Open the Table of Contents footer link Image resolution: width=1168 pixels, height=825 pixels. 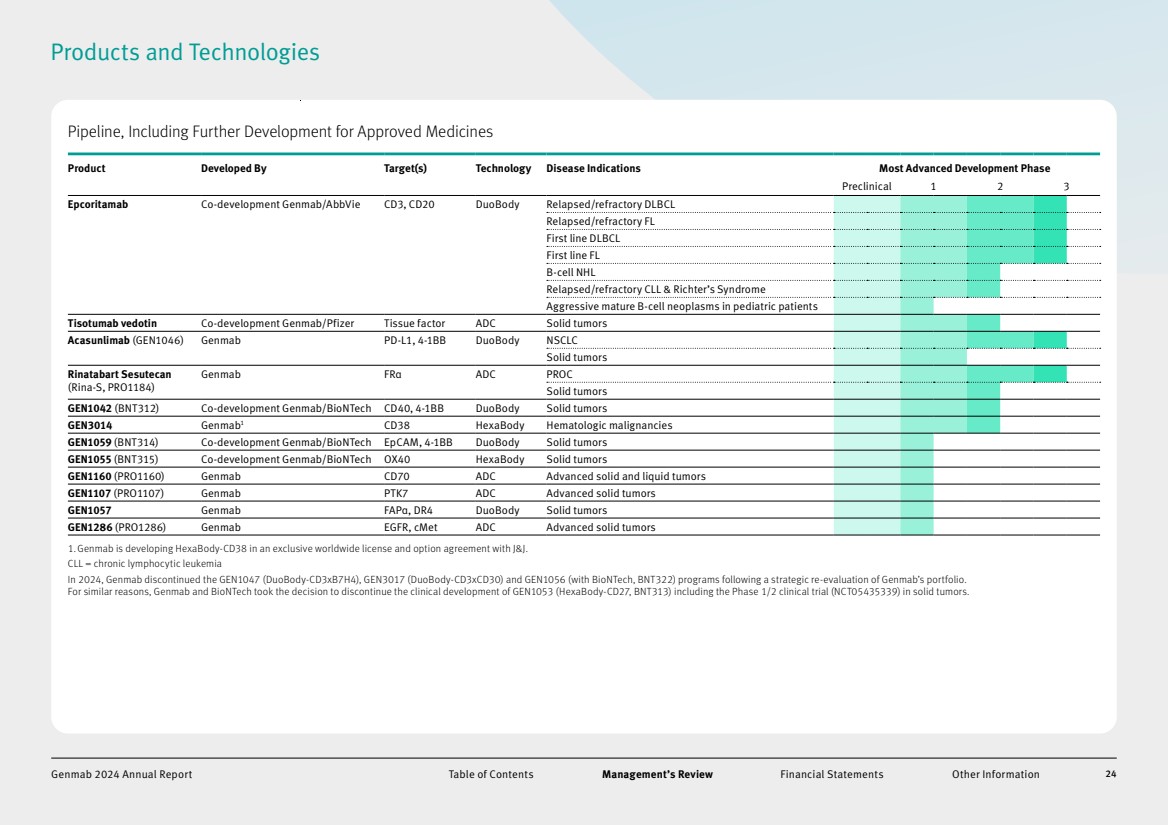pos(490,774)
